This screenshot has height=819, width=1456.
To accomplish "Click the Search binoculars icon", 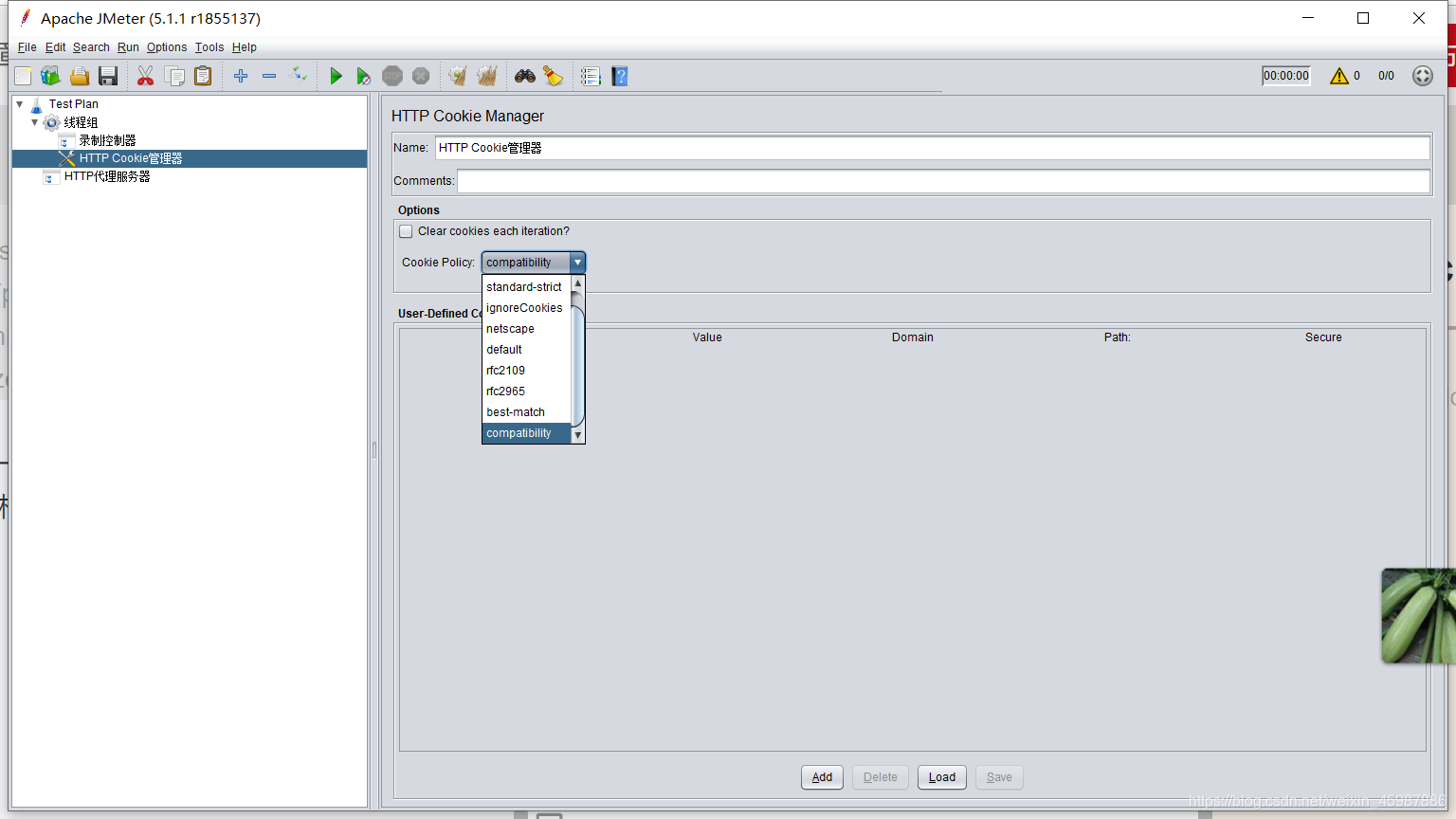I will [525, 76].
